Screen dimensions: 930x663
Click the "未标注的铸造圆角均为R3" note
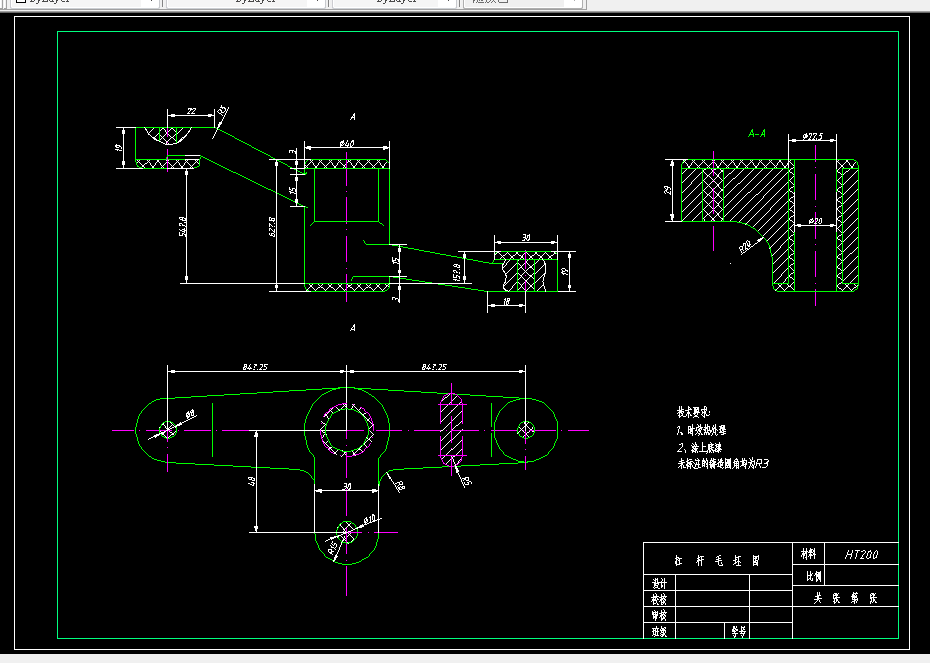click(x=723, y=464)
